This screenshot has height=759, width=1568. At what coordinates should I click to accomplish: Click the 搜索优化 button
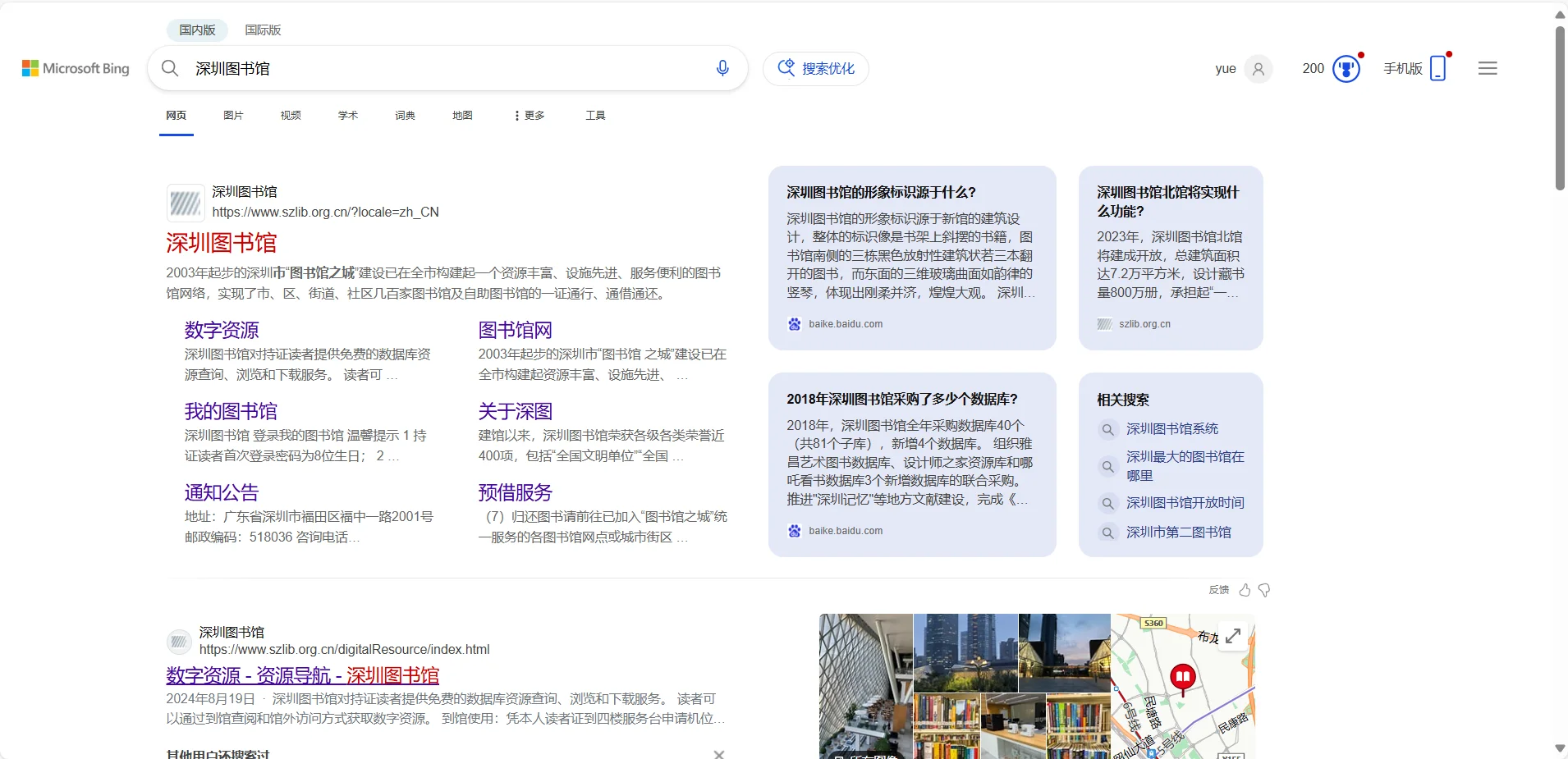(816, 68)
